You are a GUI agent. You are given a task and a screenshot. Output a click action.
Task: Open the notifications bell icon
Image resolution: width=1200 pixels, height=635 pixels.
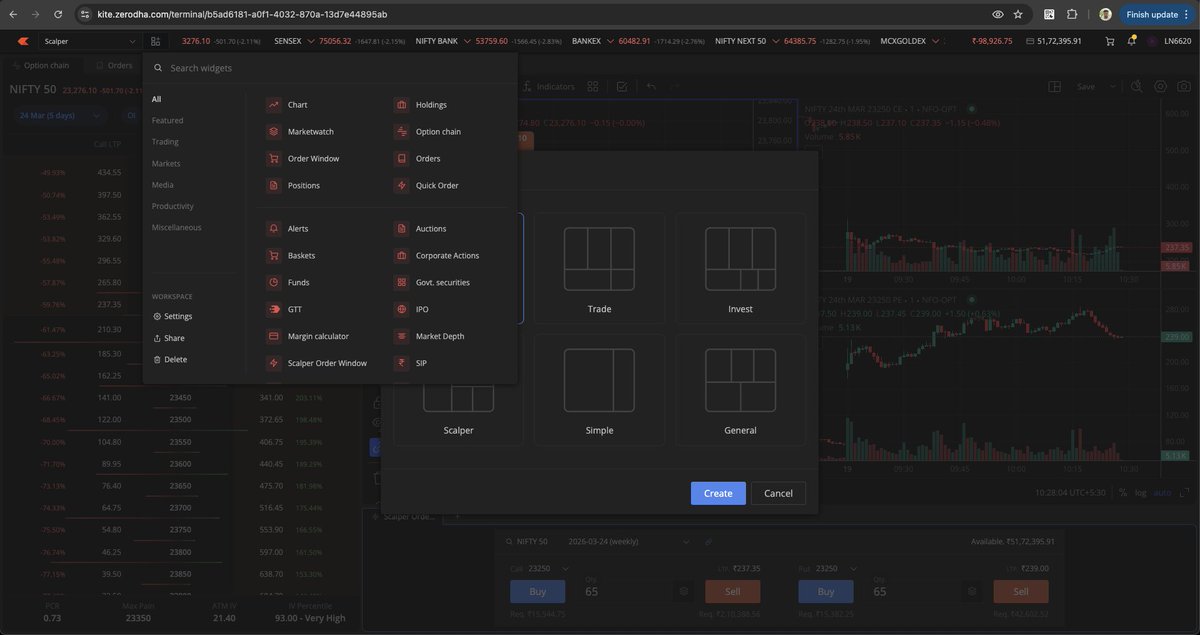[1131, 42]
